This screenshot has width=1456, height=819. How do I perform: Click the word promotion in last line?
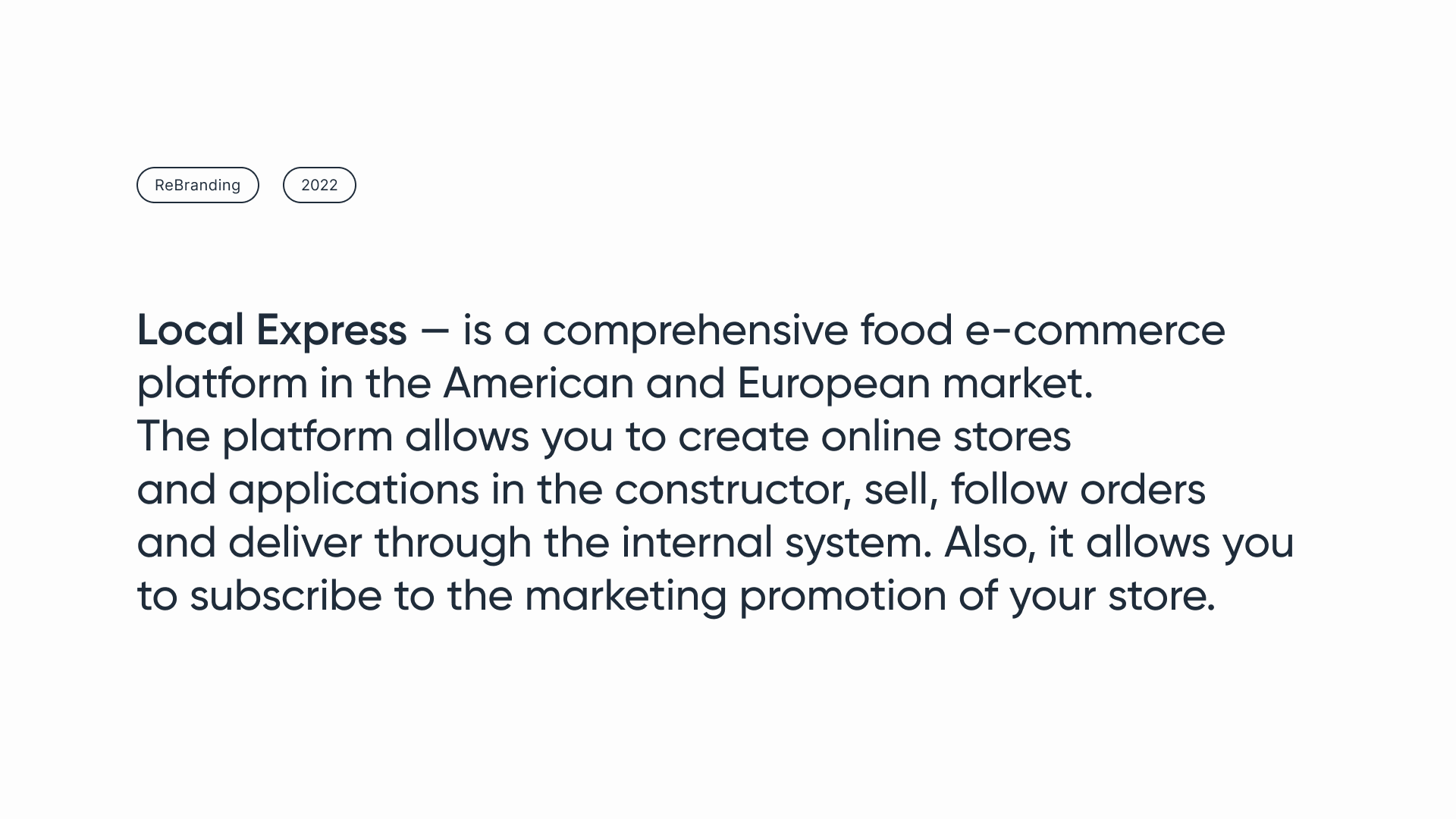[x=843, y=597]
